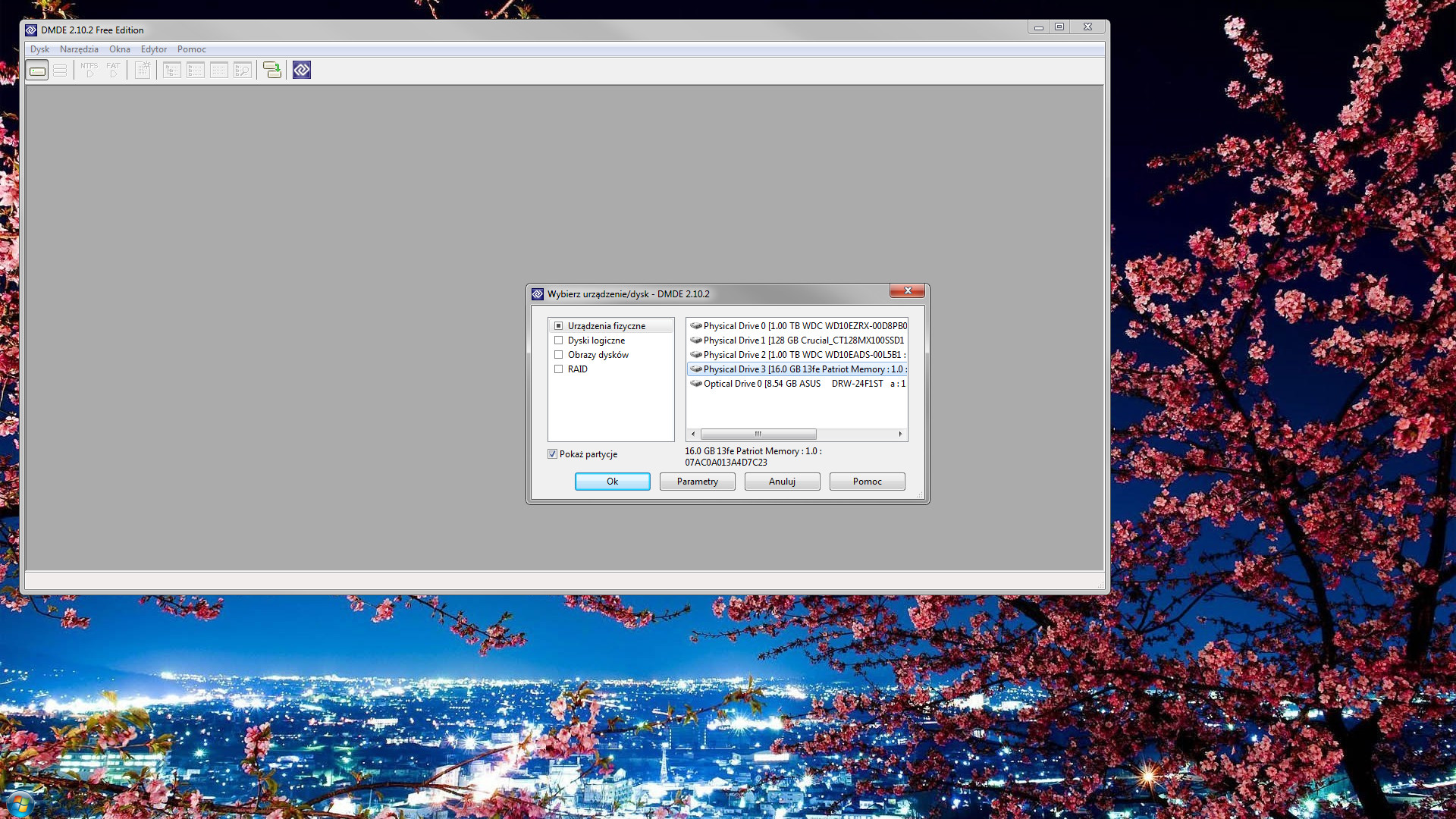Viewport: 1456px width, 819px height.
Task: Open the Dysk menu
Action: tap(39, 49)
